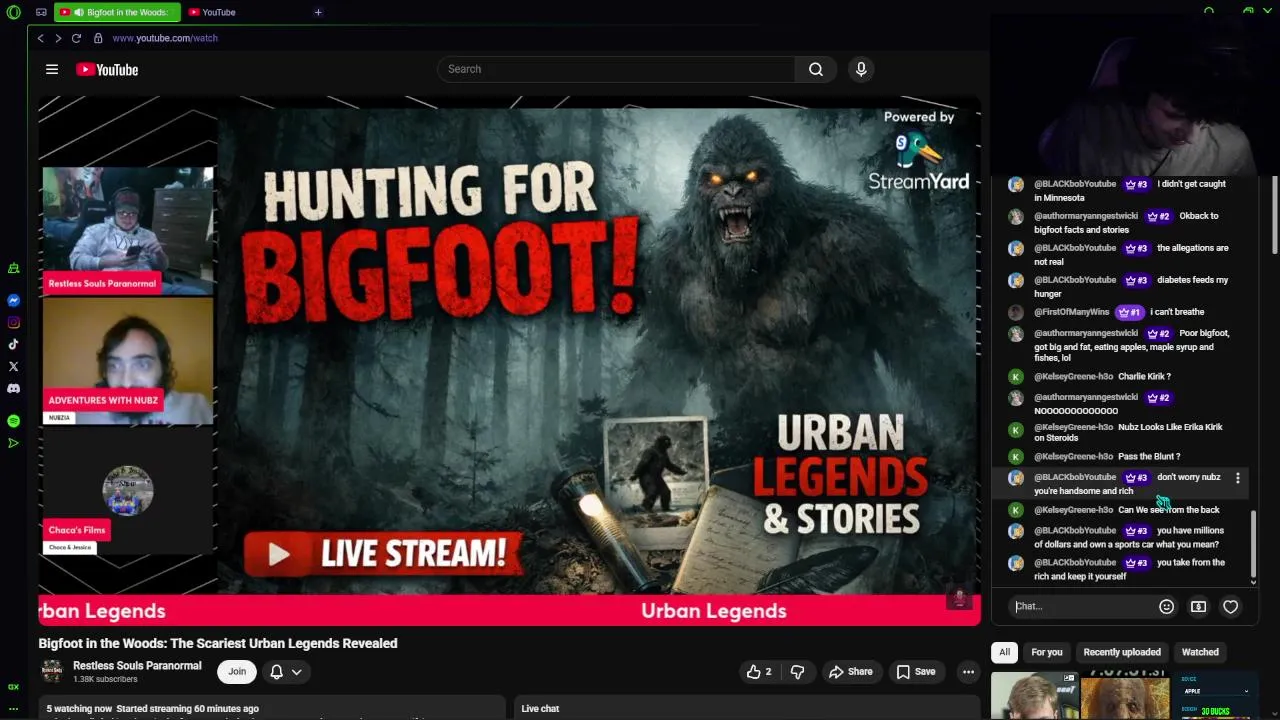Open sidebar three-dot setup menu

[x=13, y=708]
